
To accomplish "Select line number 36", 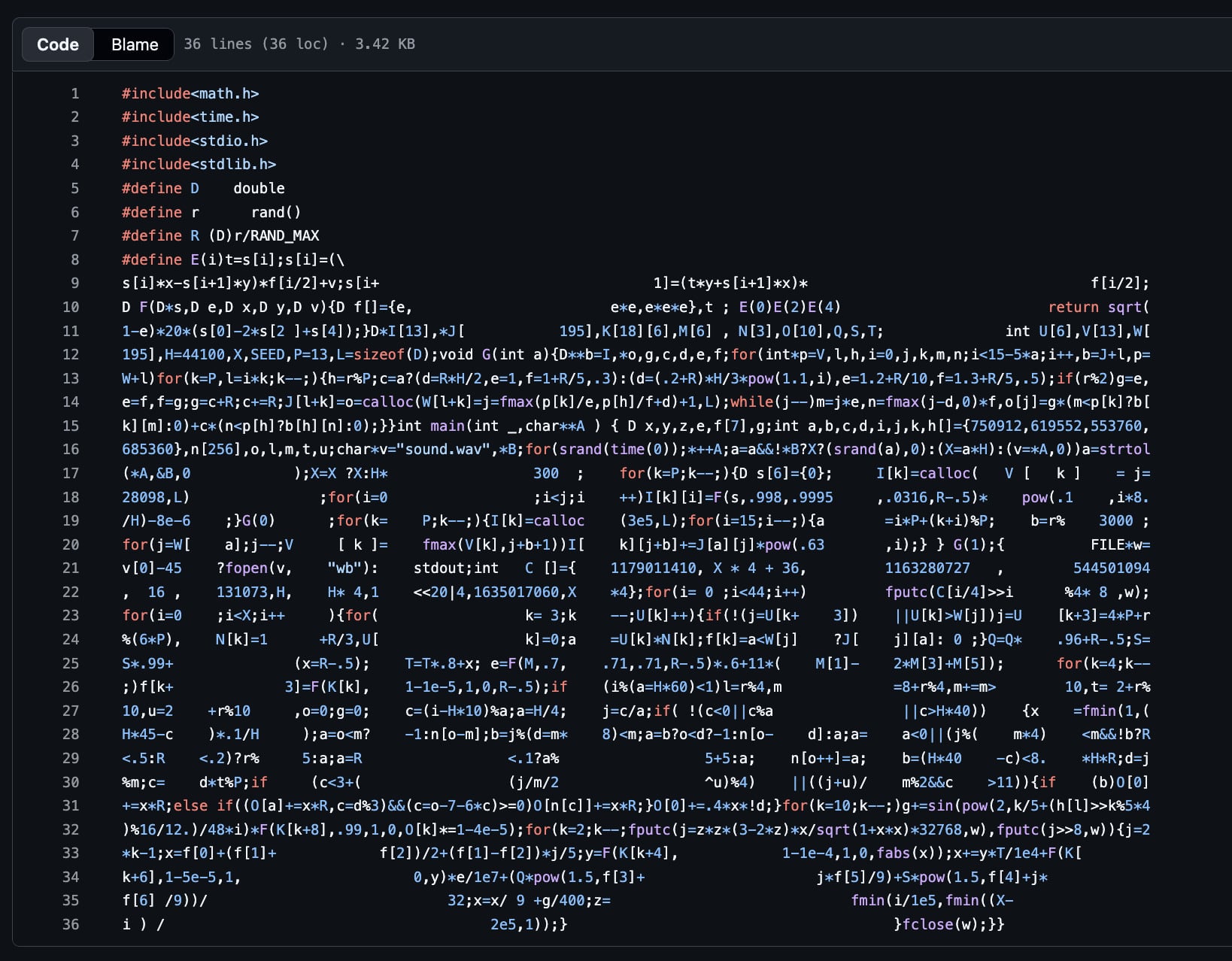I will [x=71, y=924].
